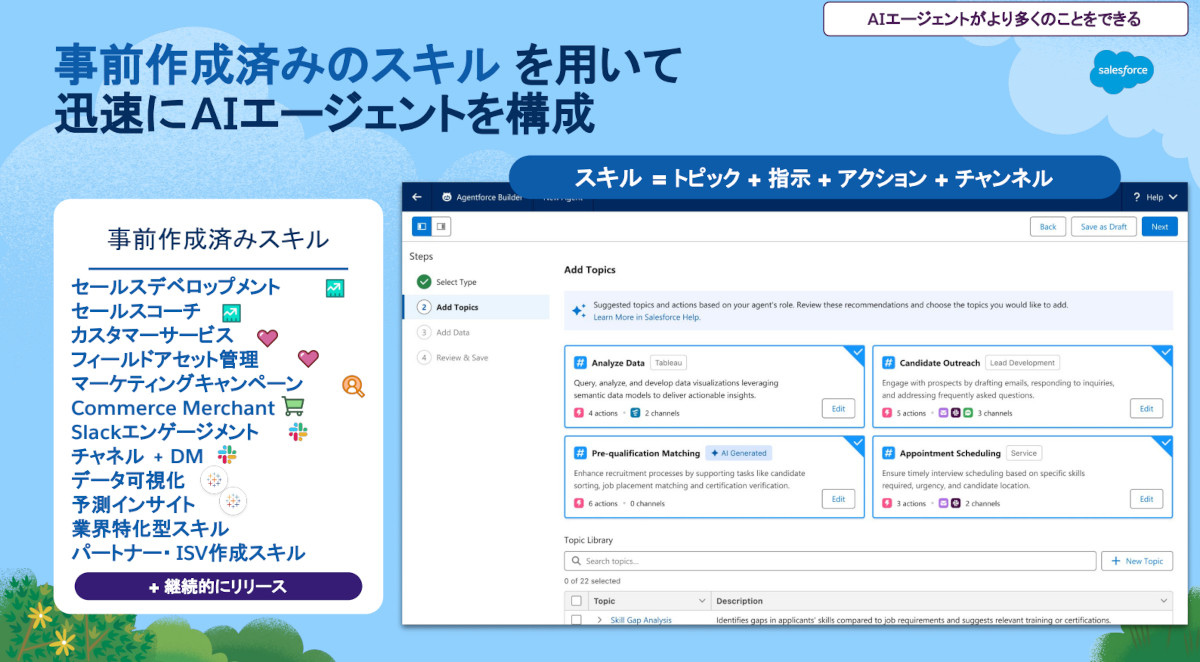Select the Add Topics step
The image size is (1200, 662).
click(x=475, y=307)
